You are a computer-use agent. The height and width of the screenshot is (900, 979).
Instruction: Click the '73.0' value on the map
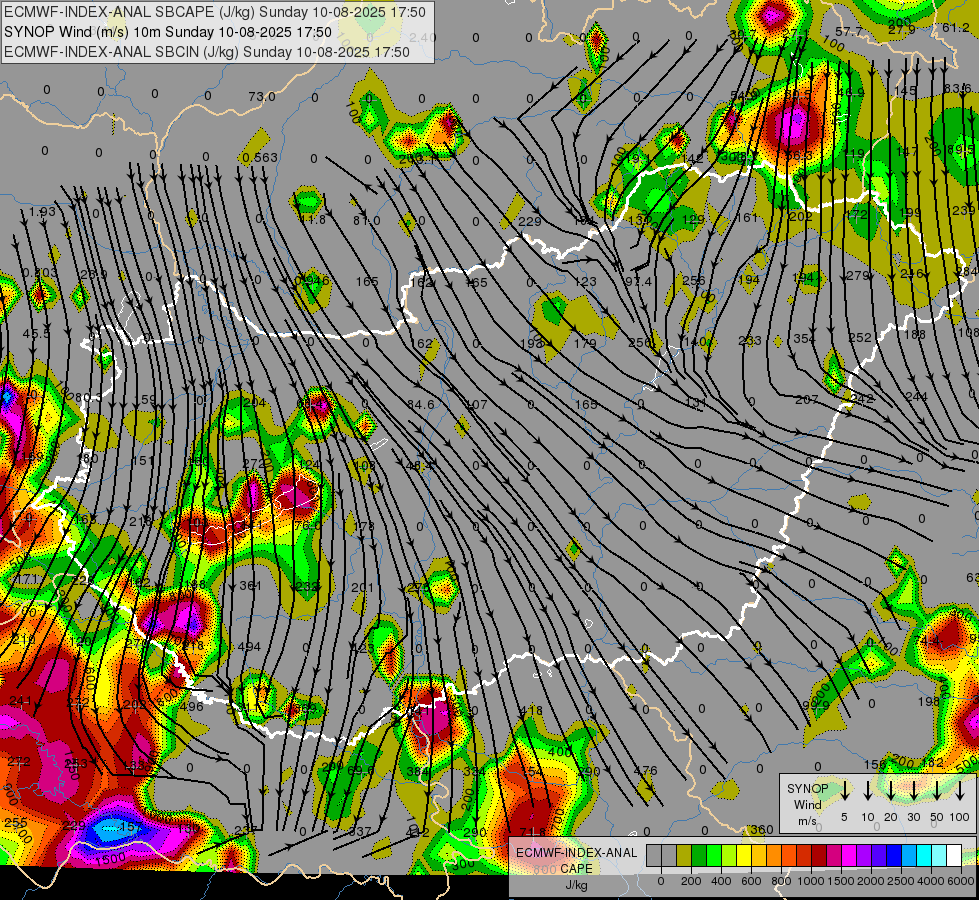262,96
